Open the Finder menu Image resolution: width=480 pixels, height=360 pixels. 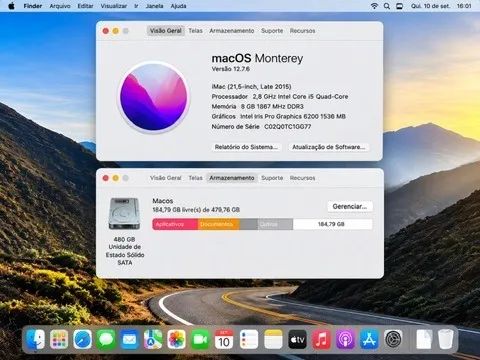tap(33, 6)
